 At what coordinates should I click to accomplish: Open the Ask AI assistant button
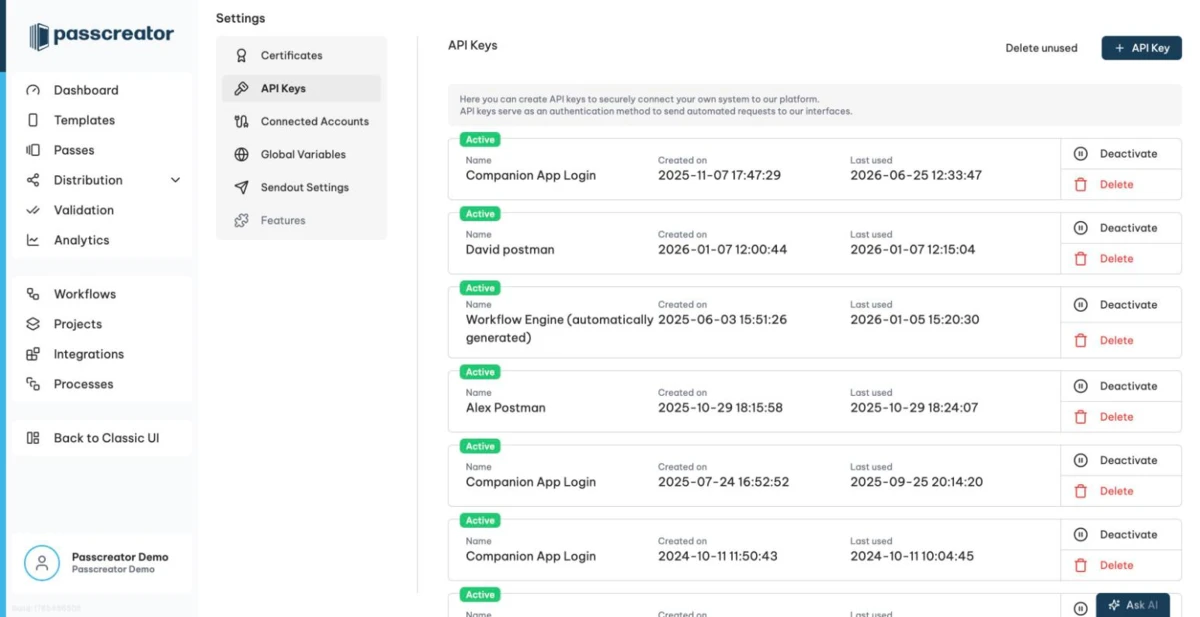1133,605
